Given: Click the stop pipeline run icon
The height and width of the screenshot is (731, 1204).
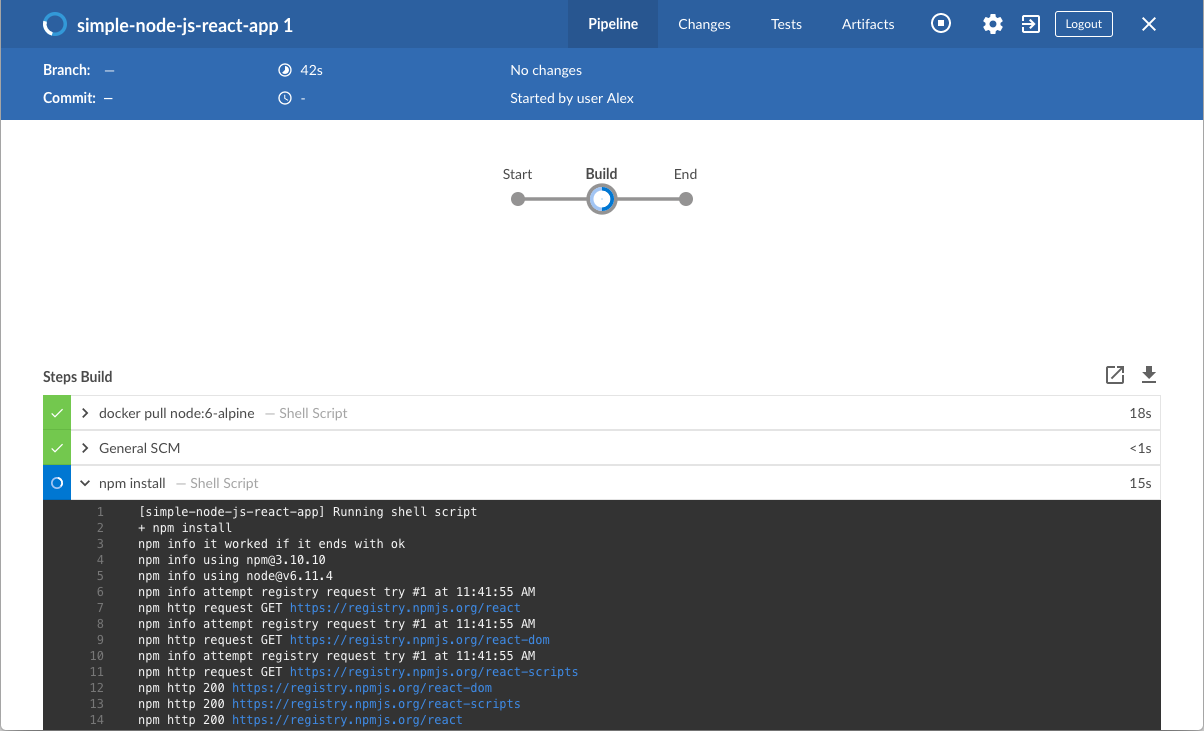Looking at the screenshot, I should coord(941,24).
